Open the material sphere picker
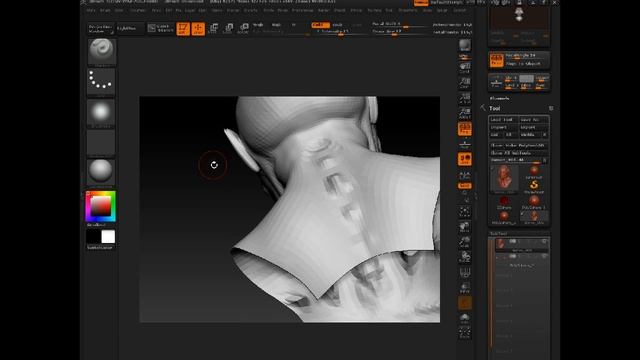 click(x=101, y=172)
